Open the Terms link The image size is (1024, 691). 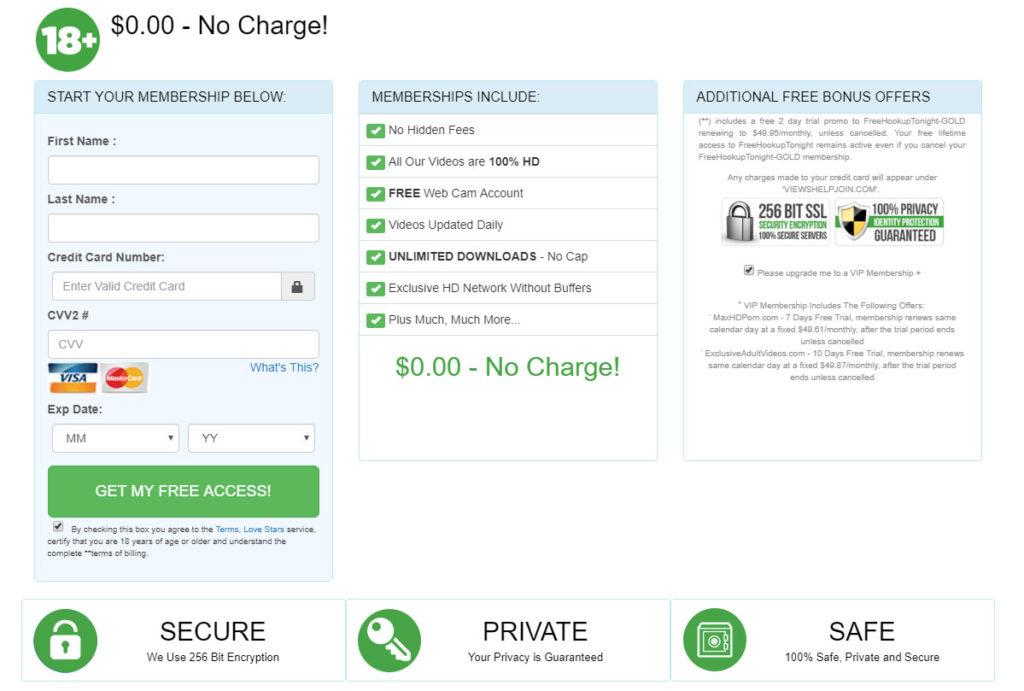pos(227,529)
